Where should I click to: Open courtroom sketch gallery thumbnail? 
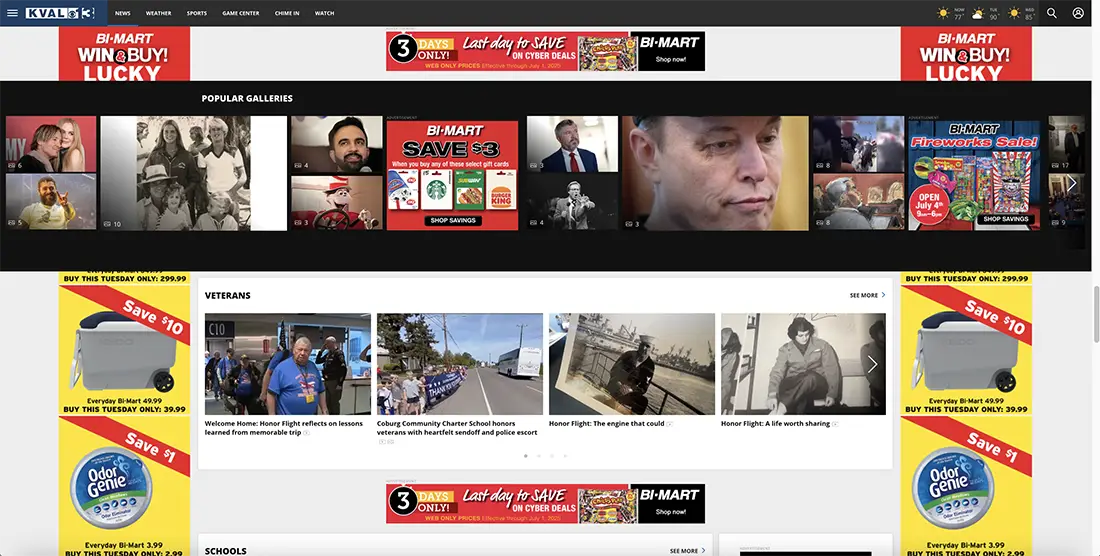[x=859, y=202]
